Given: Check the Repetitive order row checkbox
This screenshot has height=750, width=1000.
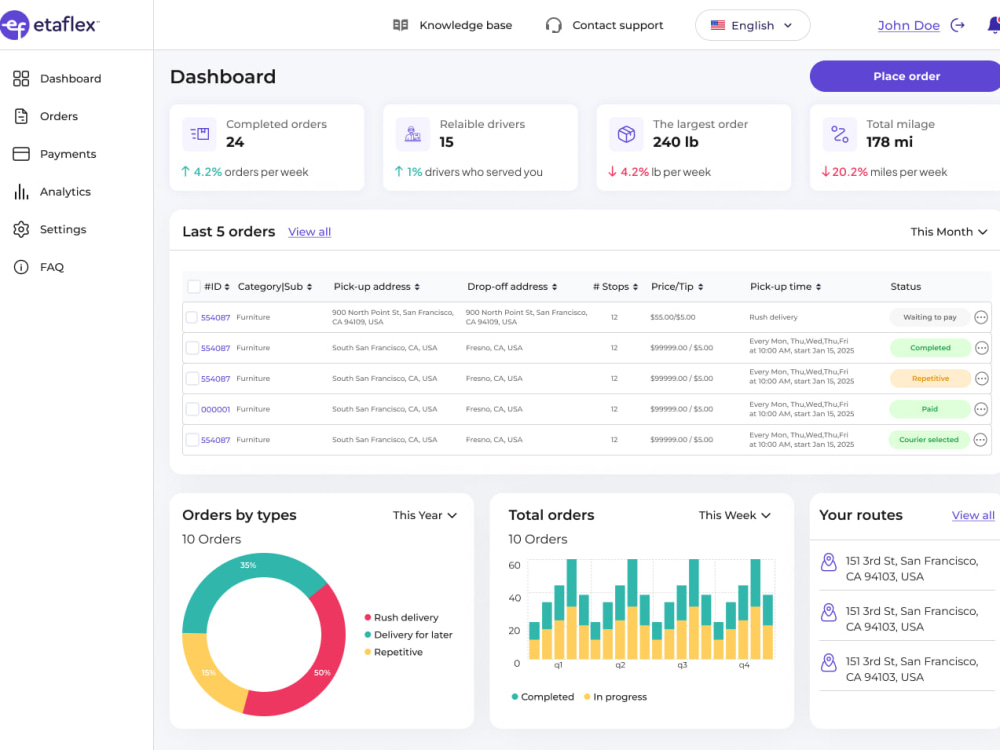Looking at the screenshot, I should coord(192,378).
